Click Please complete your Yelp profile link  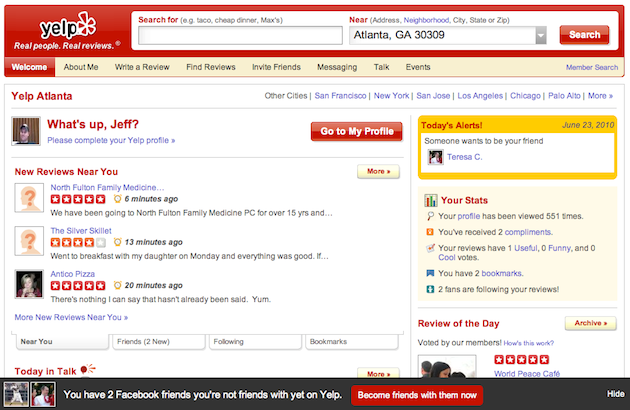tap(111, 140)
